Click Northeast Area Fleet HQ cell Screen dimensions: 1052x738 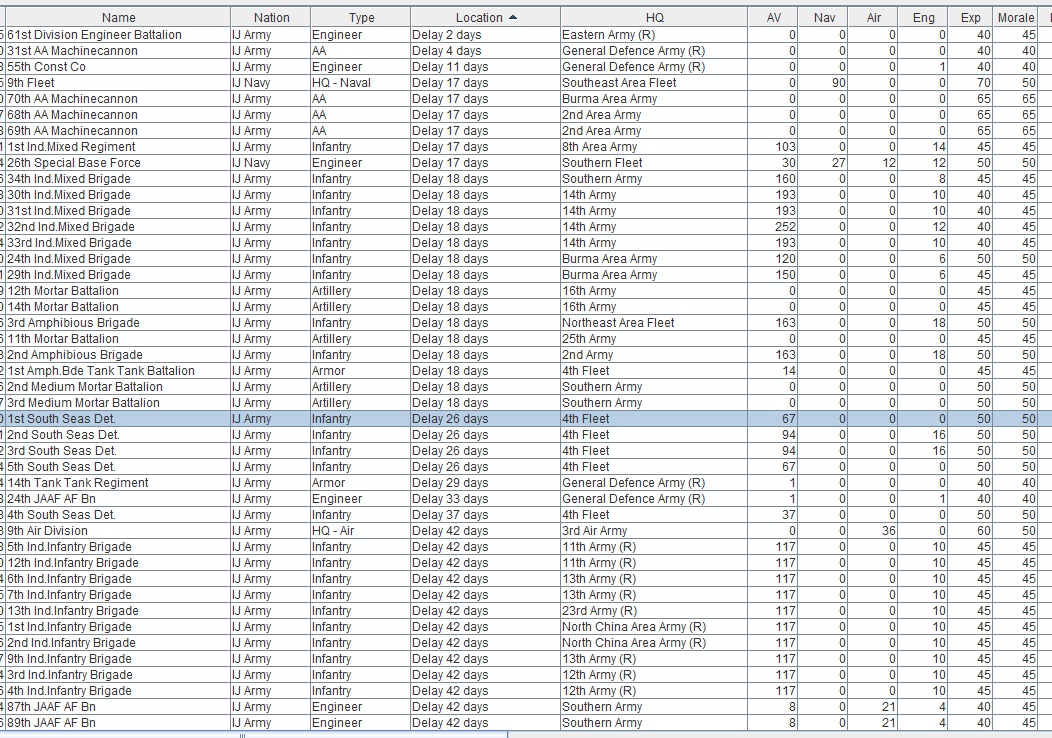(654, 323)
